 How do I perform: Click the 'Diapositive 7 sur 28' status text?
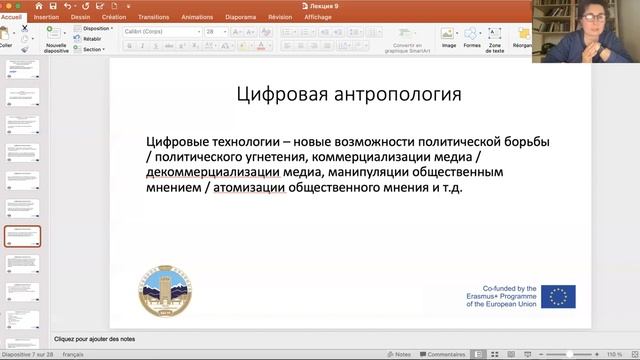pyautogui.click(x=27, y=354)
